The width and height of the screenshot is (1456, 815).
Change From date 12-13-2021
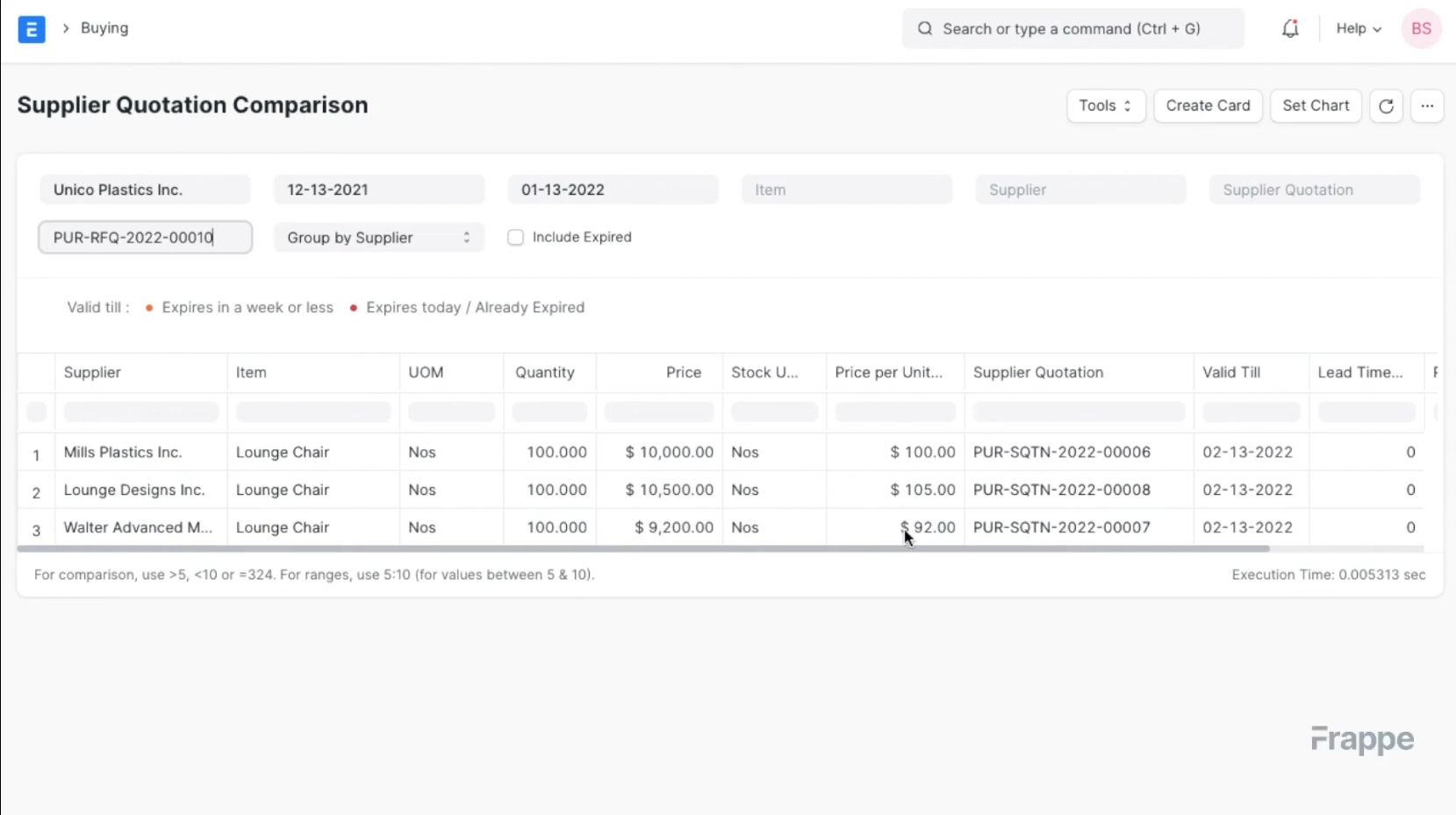[x=379, y=189]
